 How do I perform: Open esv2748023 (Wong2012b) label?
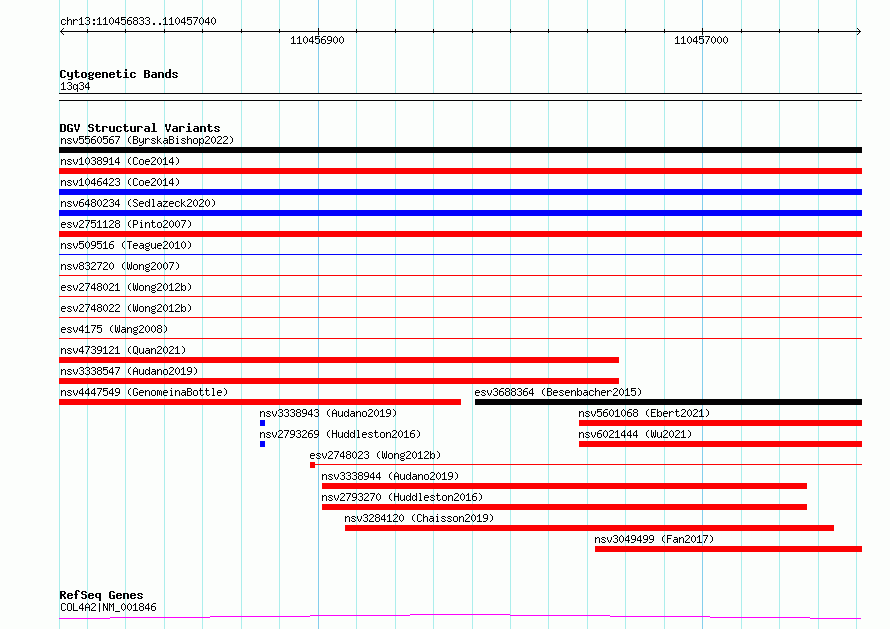tap(375, 455)
